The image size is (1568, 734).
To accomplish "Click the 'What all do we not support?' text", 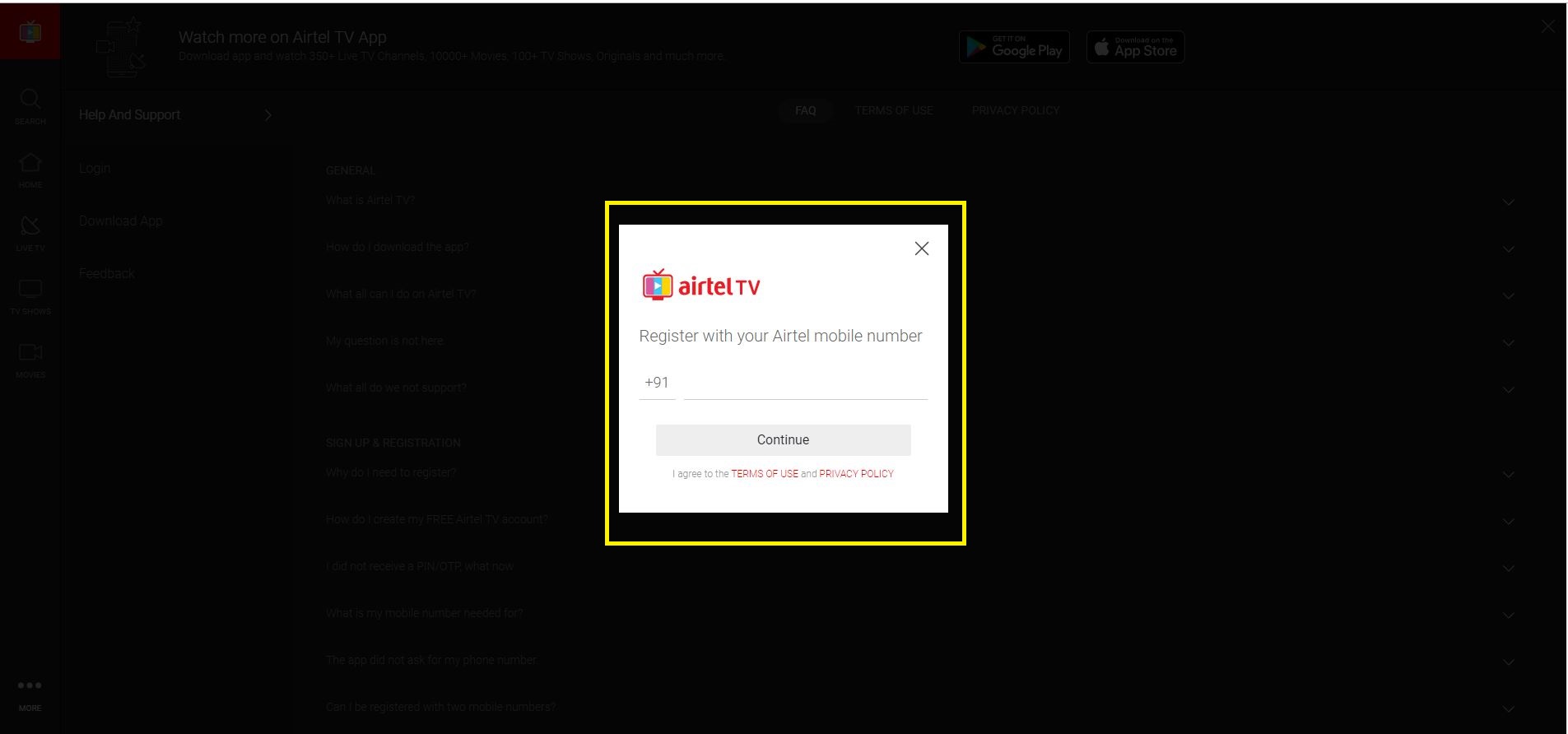I will (396, 388).
